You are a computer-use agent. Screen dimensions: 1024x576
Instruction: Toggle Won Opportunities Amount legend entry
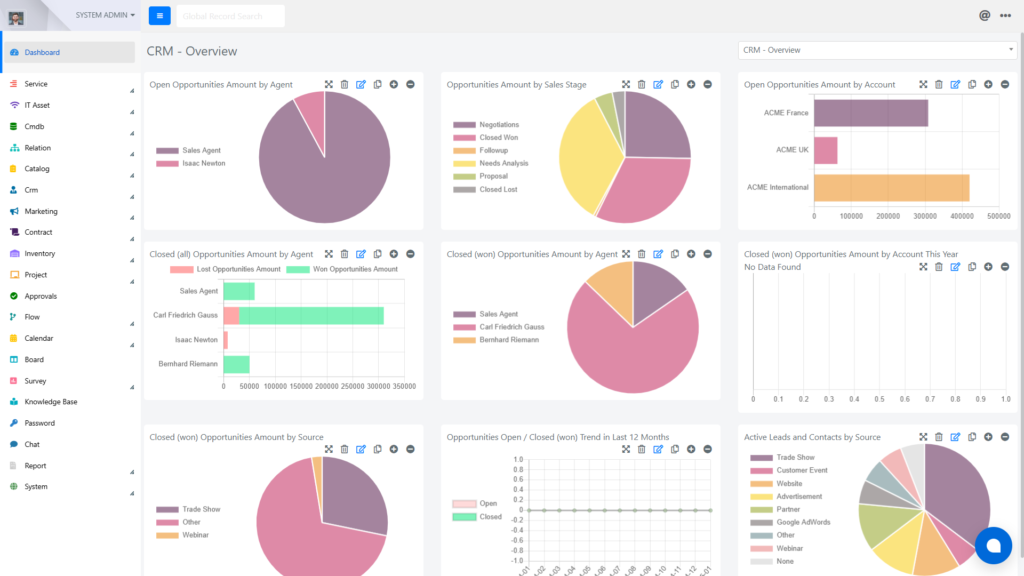[342, 269]
